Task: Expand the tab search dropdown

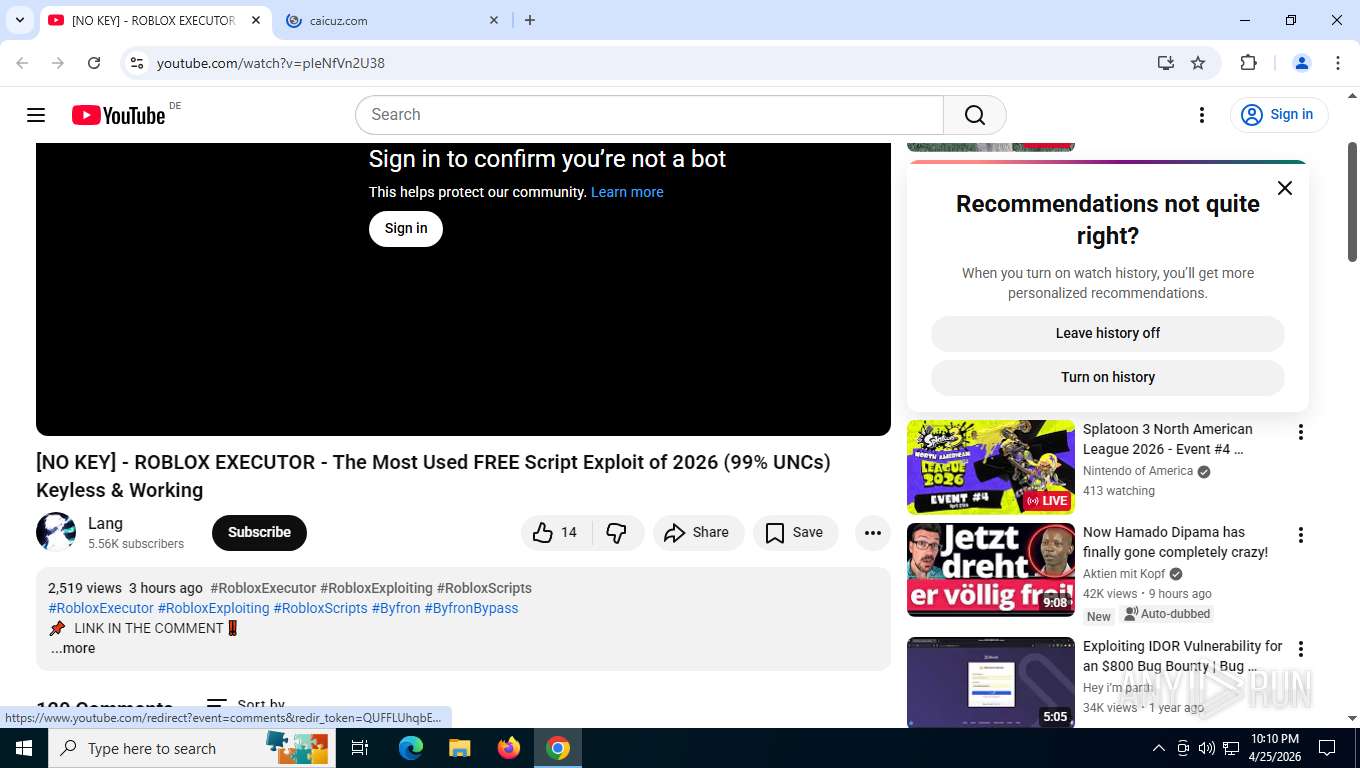Action: [19, 20]
